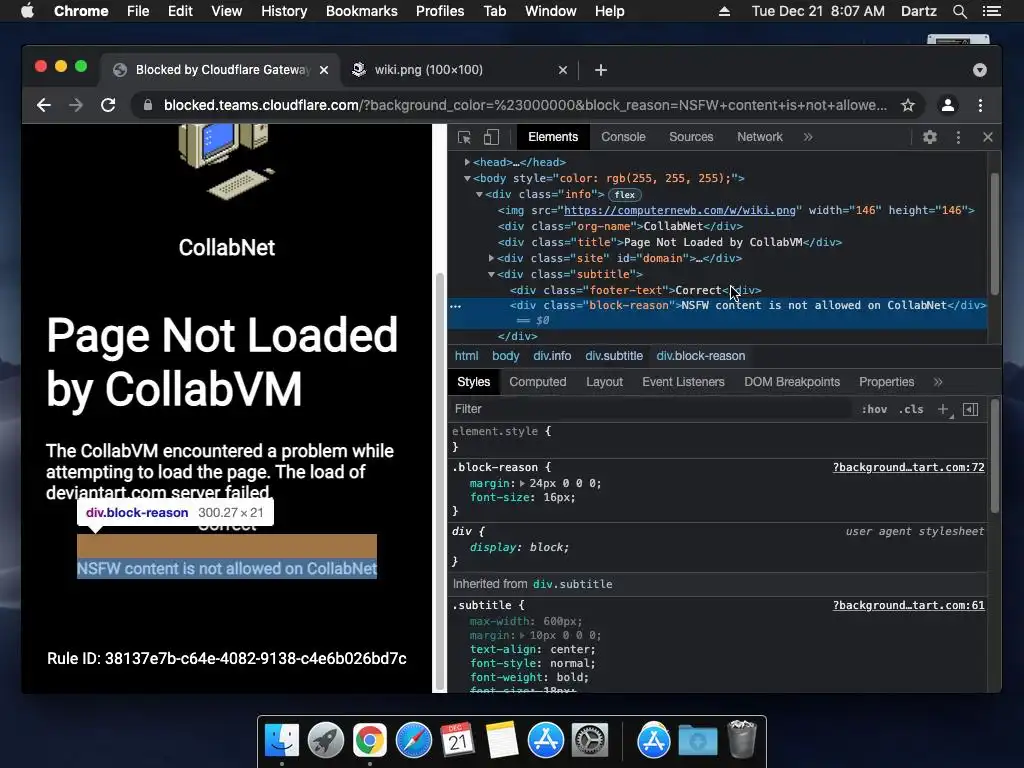Open ?background…tart.com:72 source link
Screen dimensions: 1024x768
point(908,468)
